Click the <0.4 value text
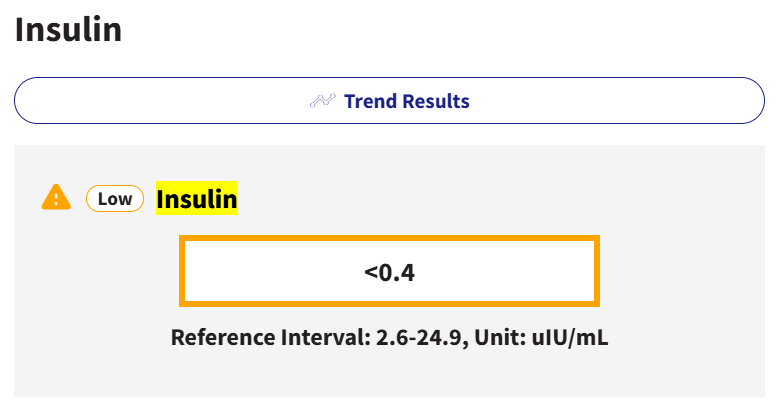Screen dimensions: 776x414 389,273
